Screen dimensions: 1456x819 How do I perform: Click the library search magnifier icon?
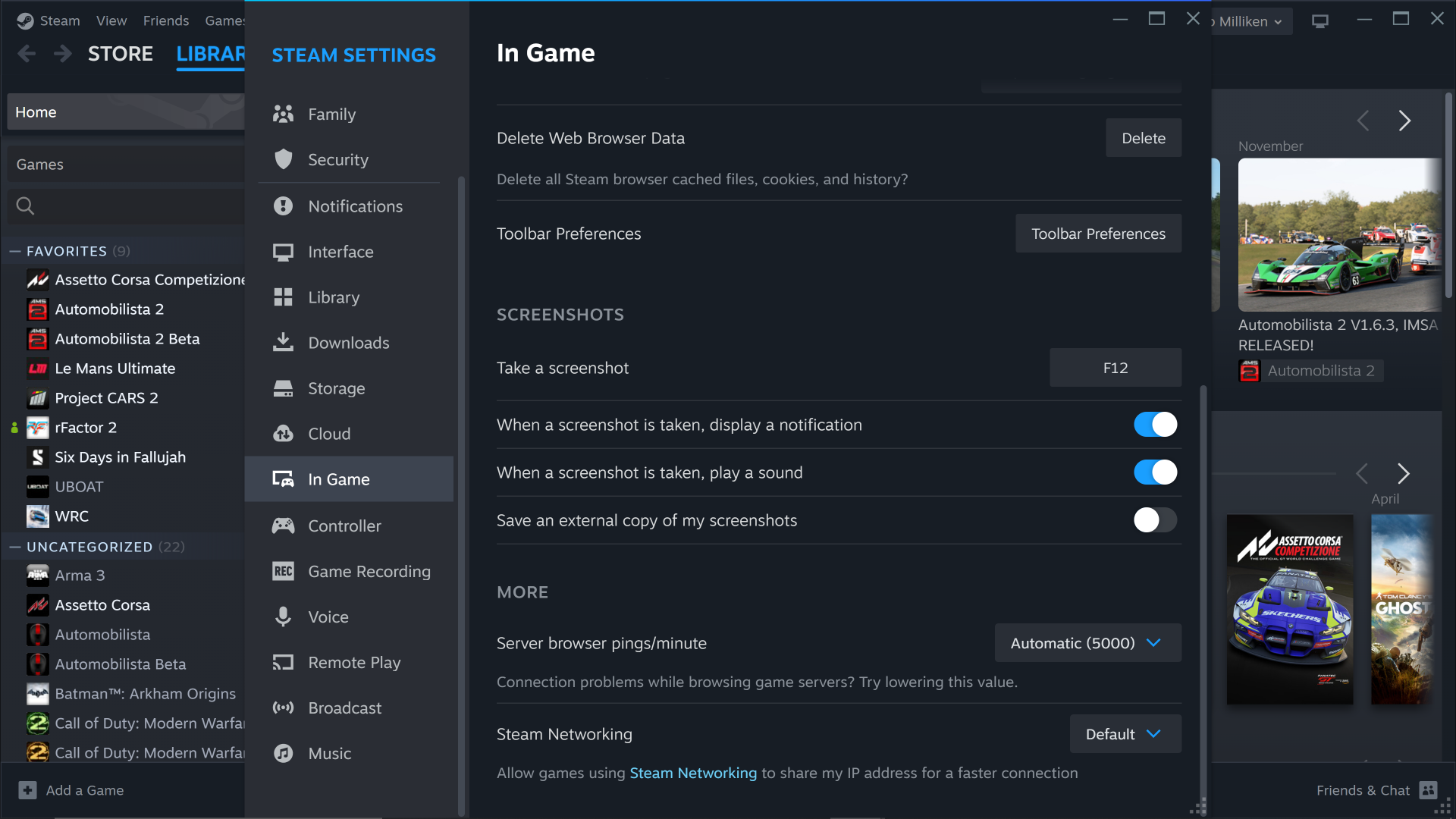pos(25,206)
